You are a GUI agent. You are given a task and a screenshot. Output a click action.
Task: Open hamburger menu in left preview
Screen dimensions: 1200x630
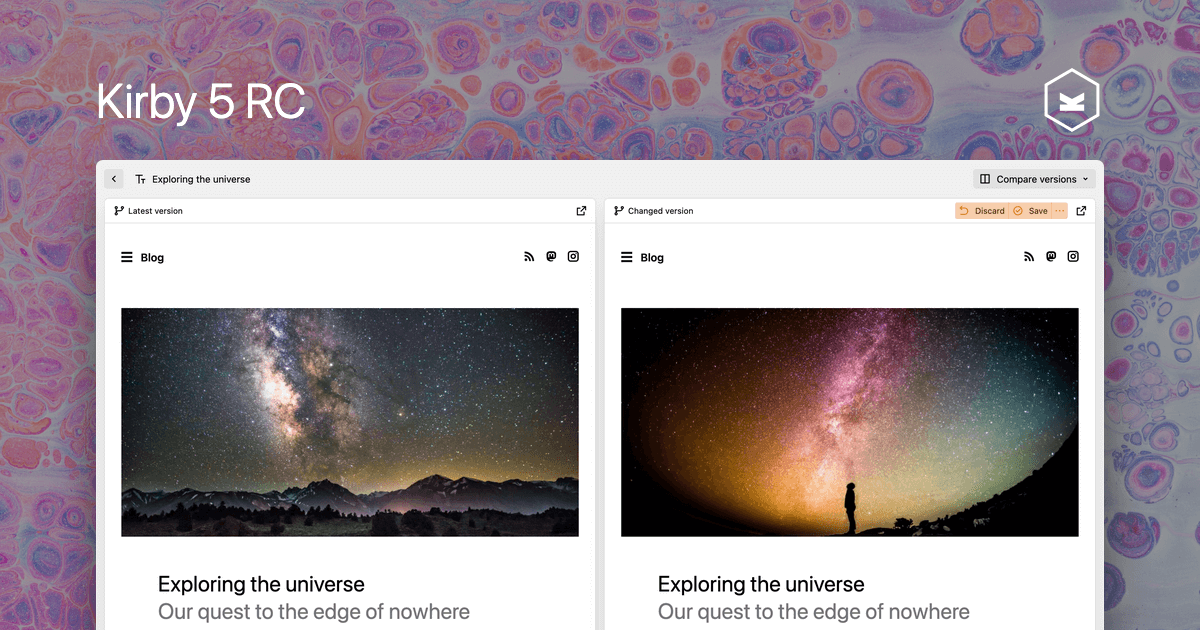click(127, 257)
